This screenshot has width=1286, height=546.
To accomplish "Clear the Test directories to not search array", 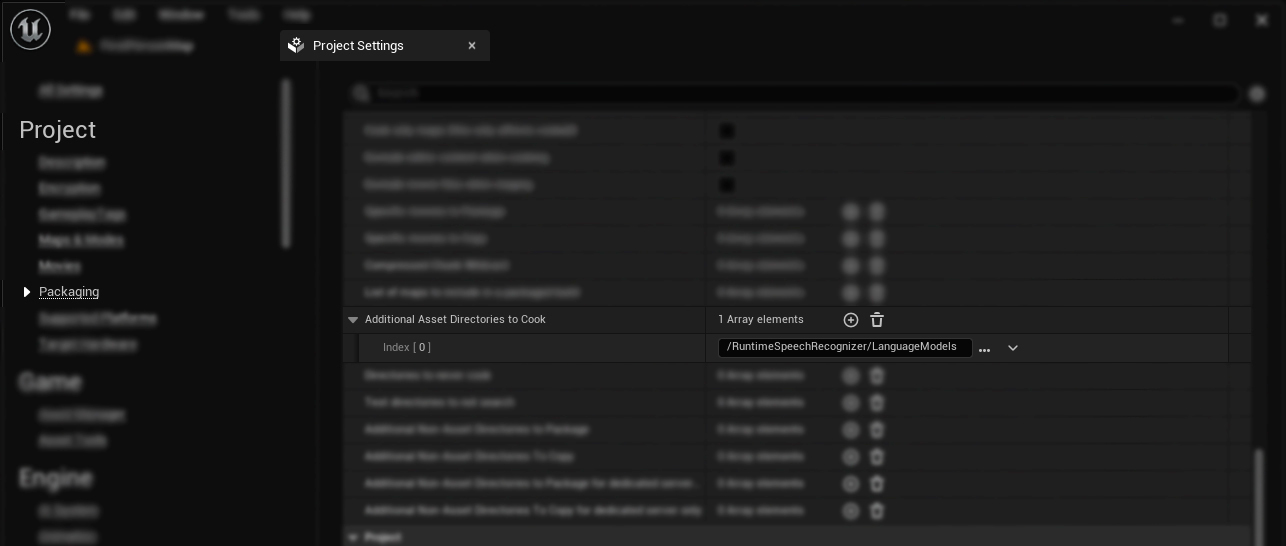I will click(877, 403).
